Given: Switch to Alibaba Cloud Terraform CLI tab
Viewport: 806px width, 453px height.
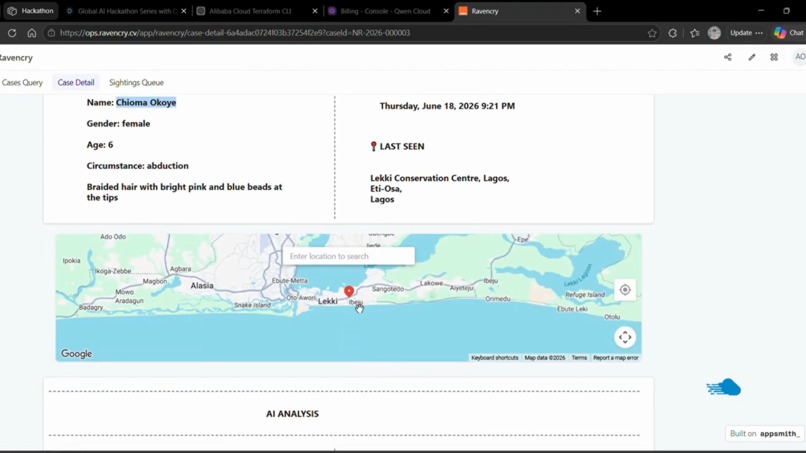Looking at the screenshot, I should (251, 11).
